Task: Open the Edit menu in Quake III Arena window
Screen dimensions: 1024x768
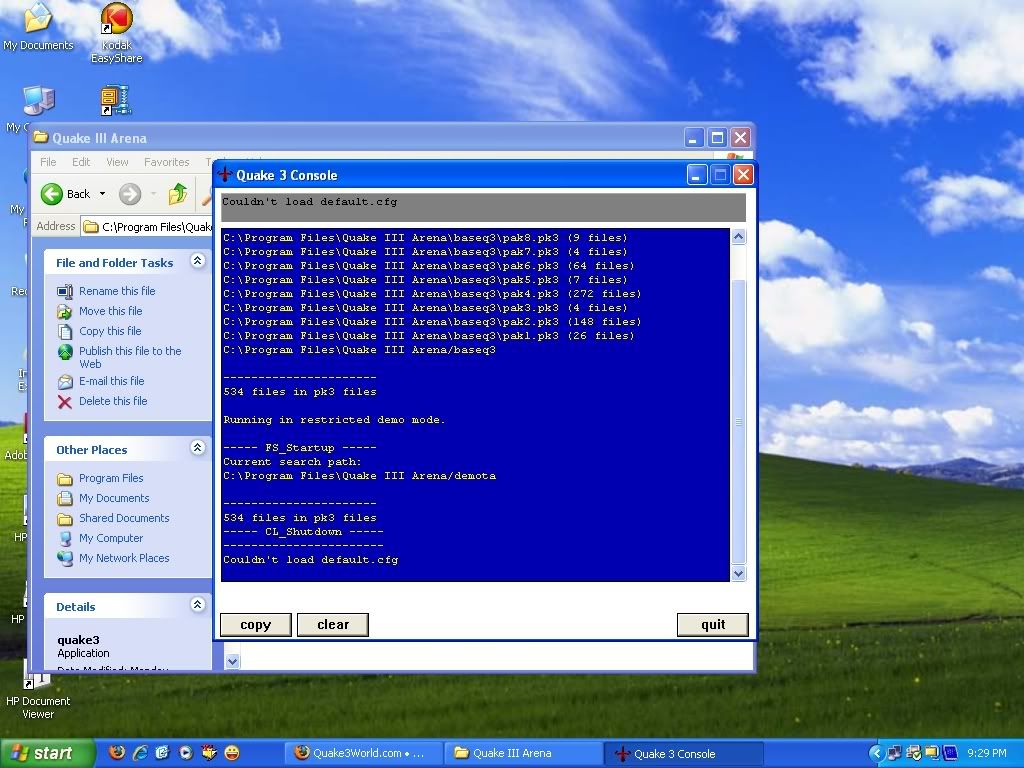Action: [x=81, y=162]
